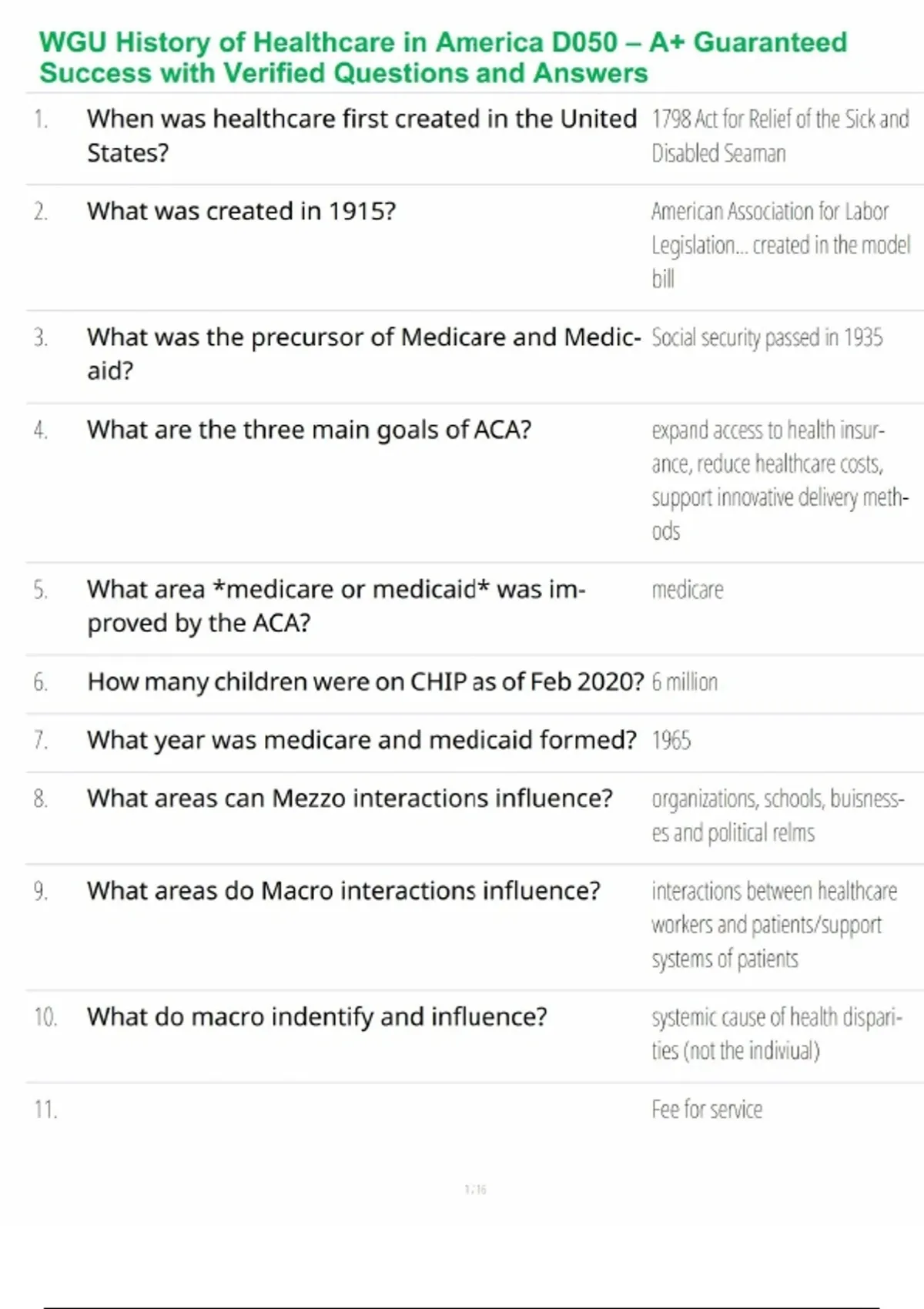Click the three main goals of ACA question
The image size is (924, 1309).
pos(309,430)
